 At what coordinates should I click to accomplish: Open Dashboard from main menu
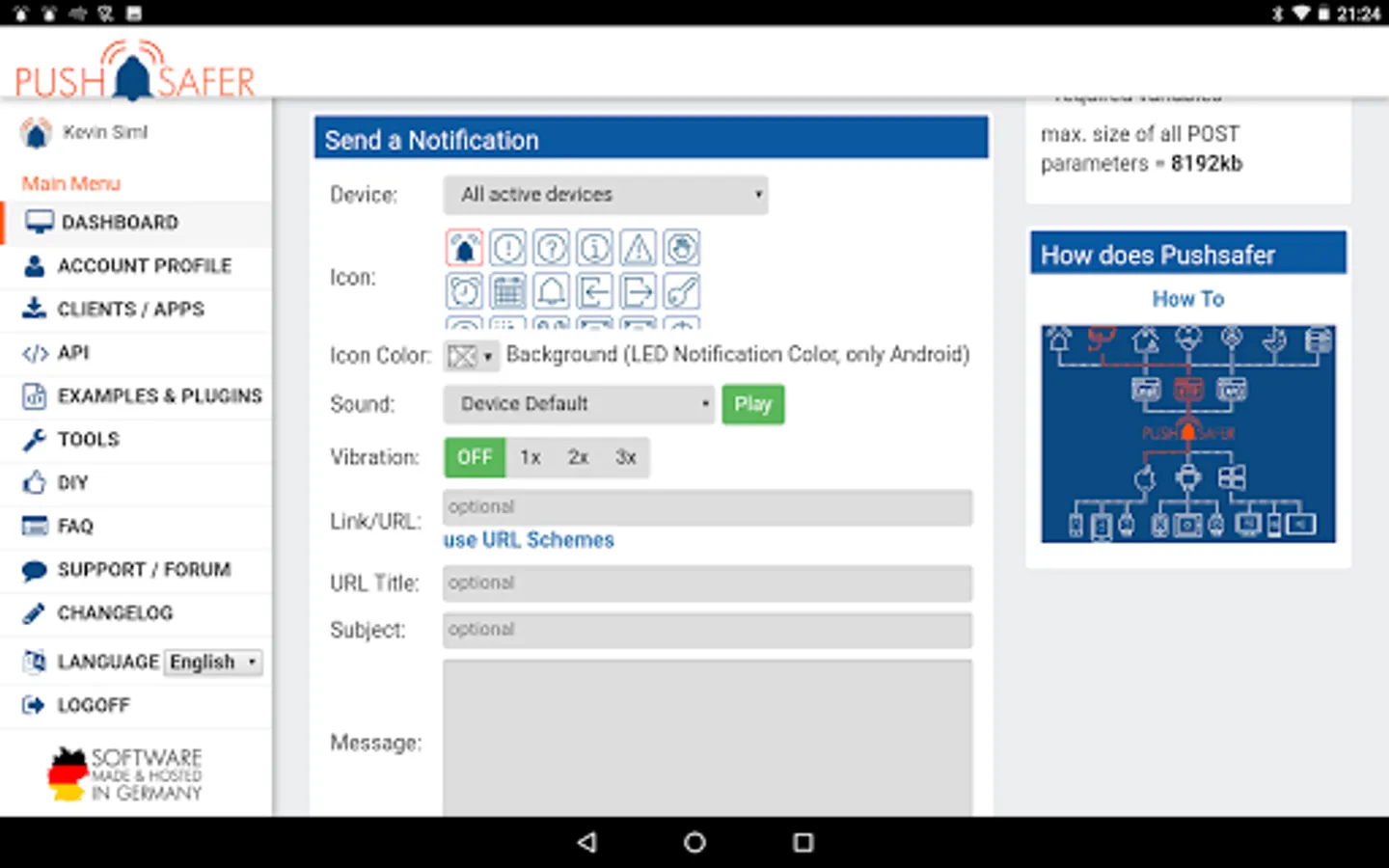136,223
